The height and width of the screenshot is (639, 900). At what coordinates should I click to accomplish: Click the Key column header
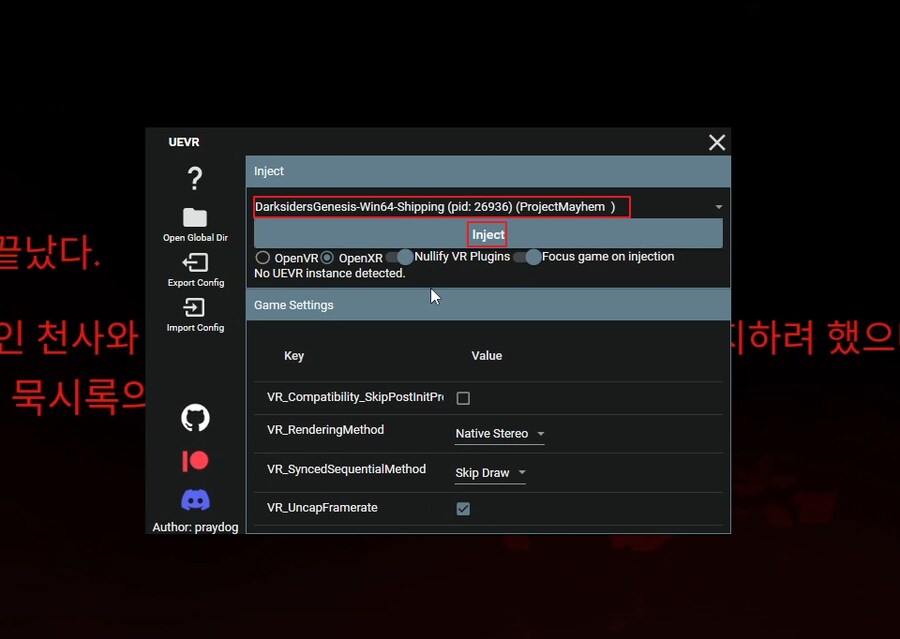[x=294, y=356]
